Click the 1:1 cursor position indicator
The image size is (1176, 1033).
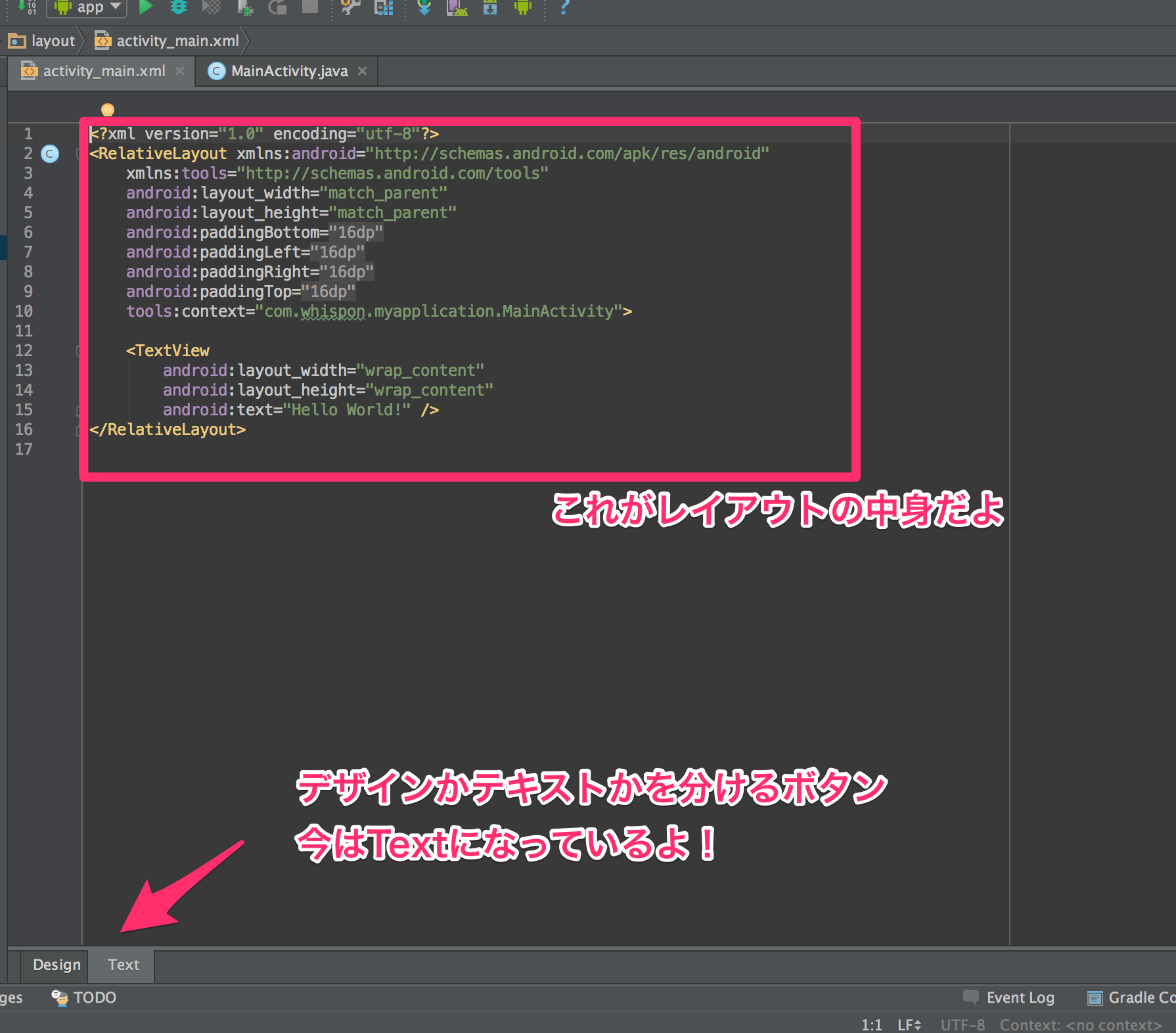tap(871, 1024)
